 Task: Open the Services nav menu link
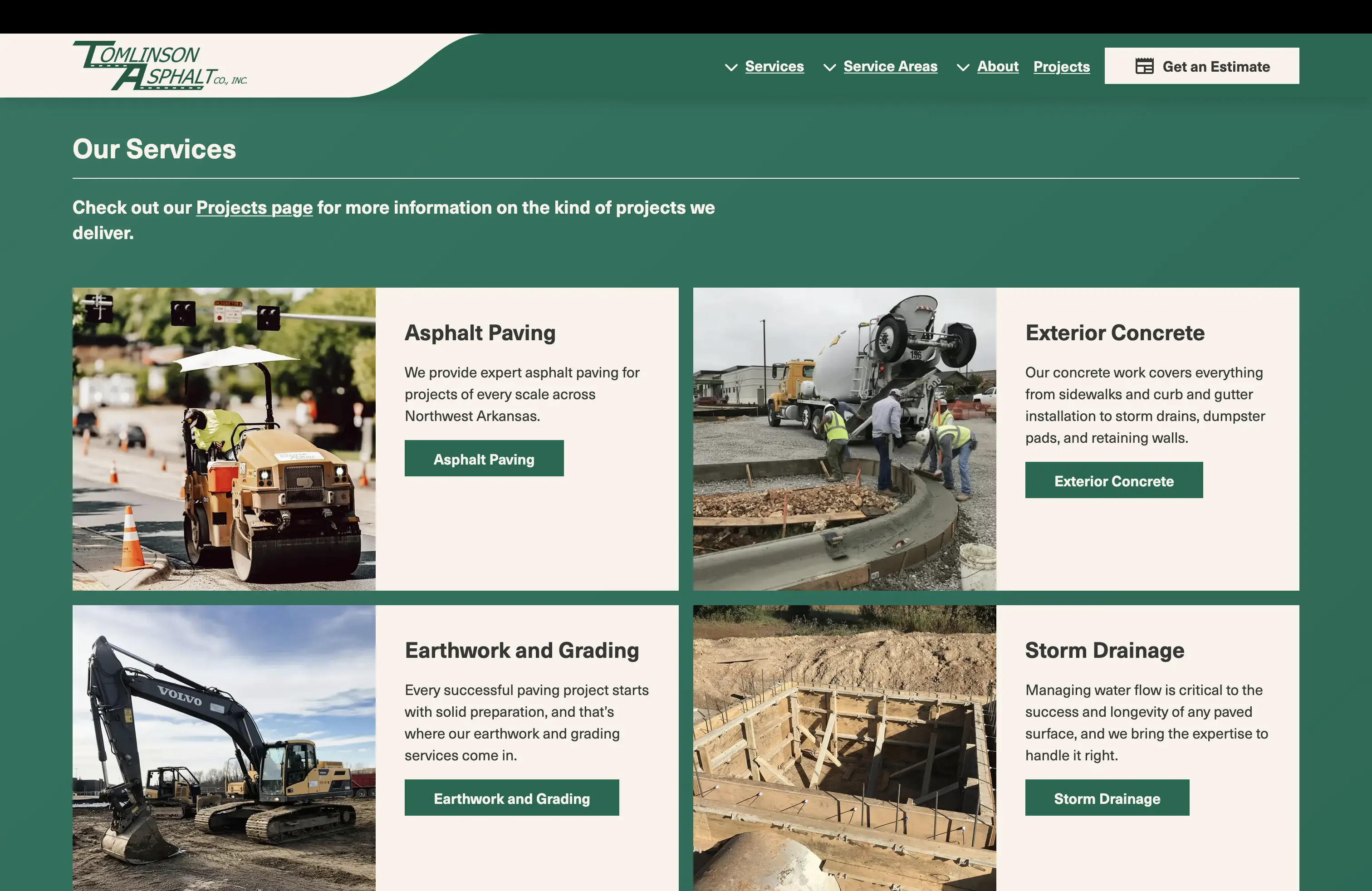click(774, 66)
